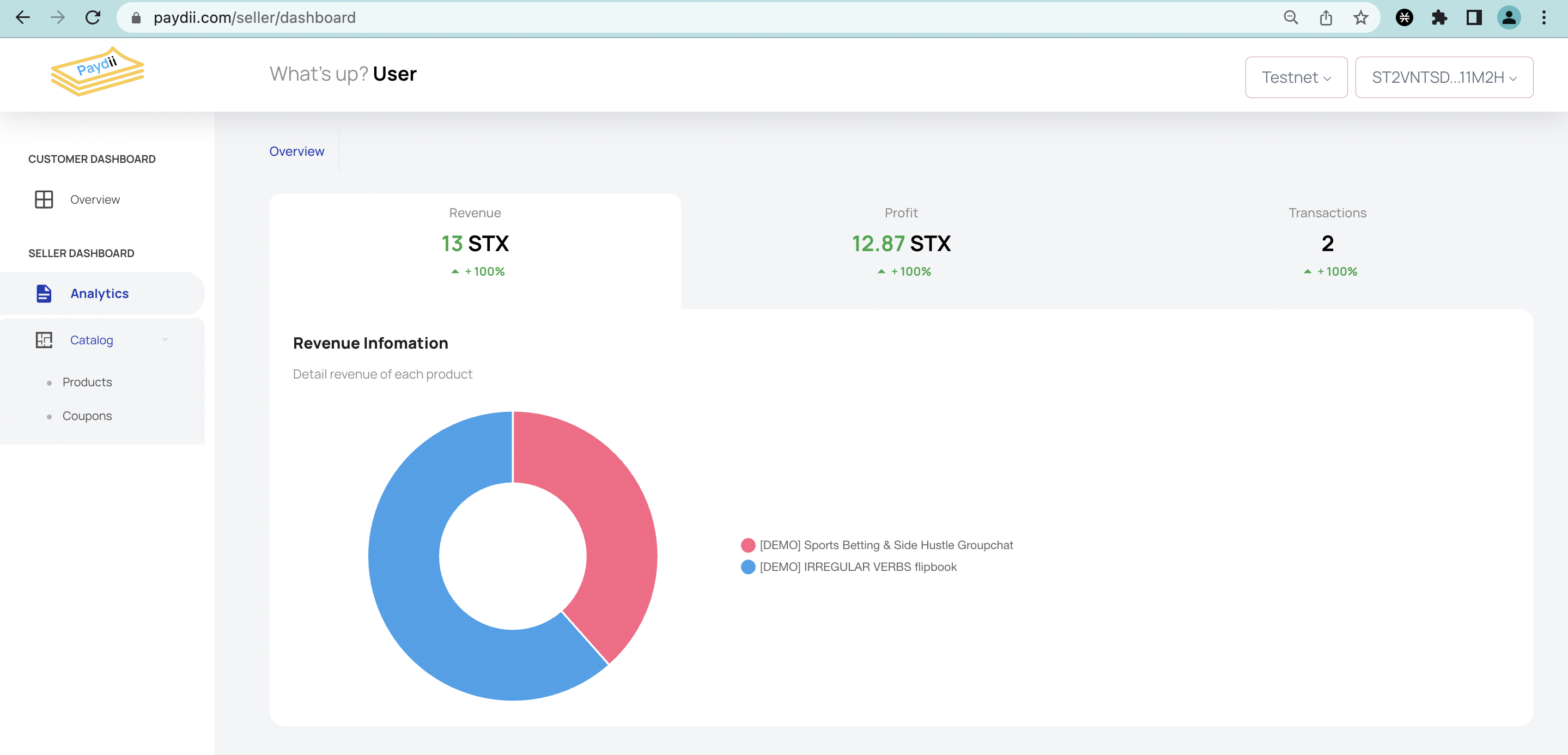The height and width of the screenshot is (755, 1568).
Task: Click the Overview grid icon in sidebar
Action: tap(44, 199)
